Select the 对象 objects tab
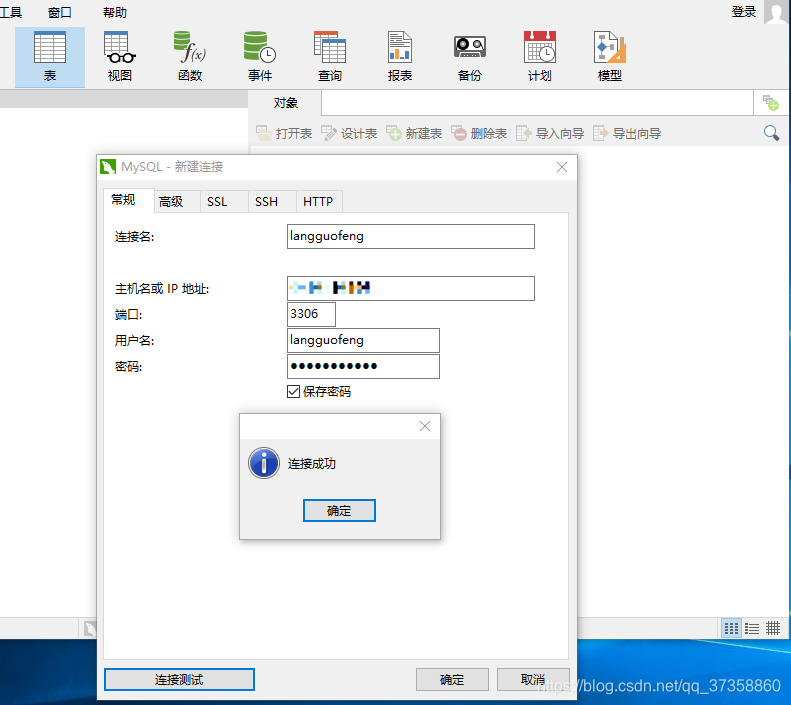The width and height of the screenshot is (791, 705). click(286, 103)
